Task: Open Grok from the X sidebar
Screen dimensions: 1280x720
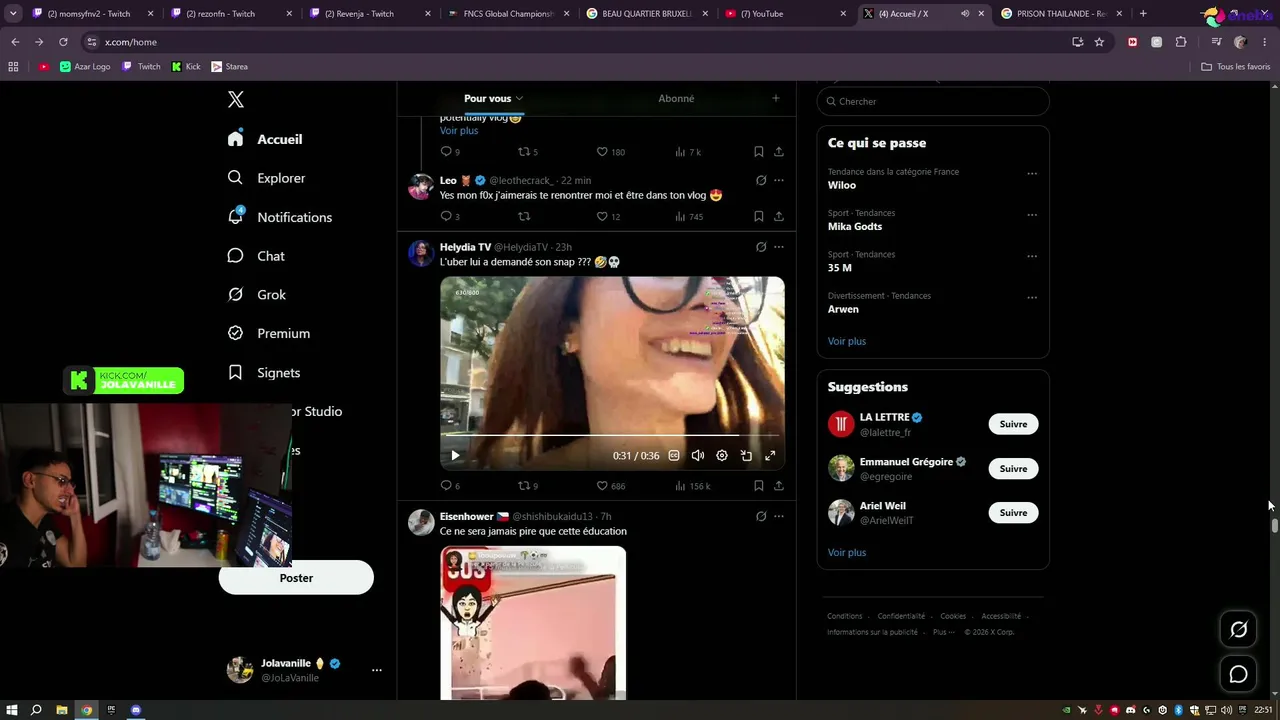Action: pyautogui.click(x=256, y=295)
